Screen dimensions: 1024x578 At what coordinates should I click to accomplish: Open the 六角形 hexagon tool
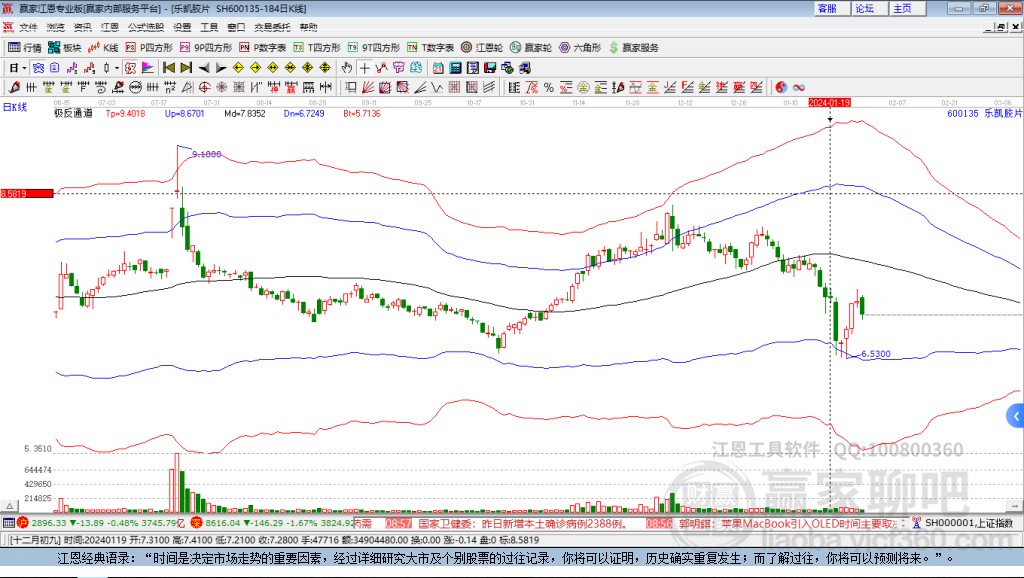coord(580,48)
